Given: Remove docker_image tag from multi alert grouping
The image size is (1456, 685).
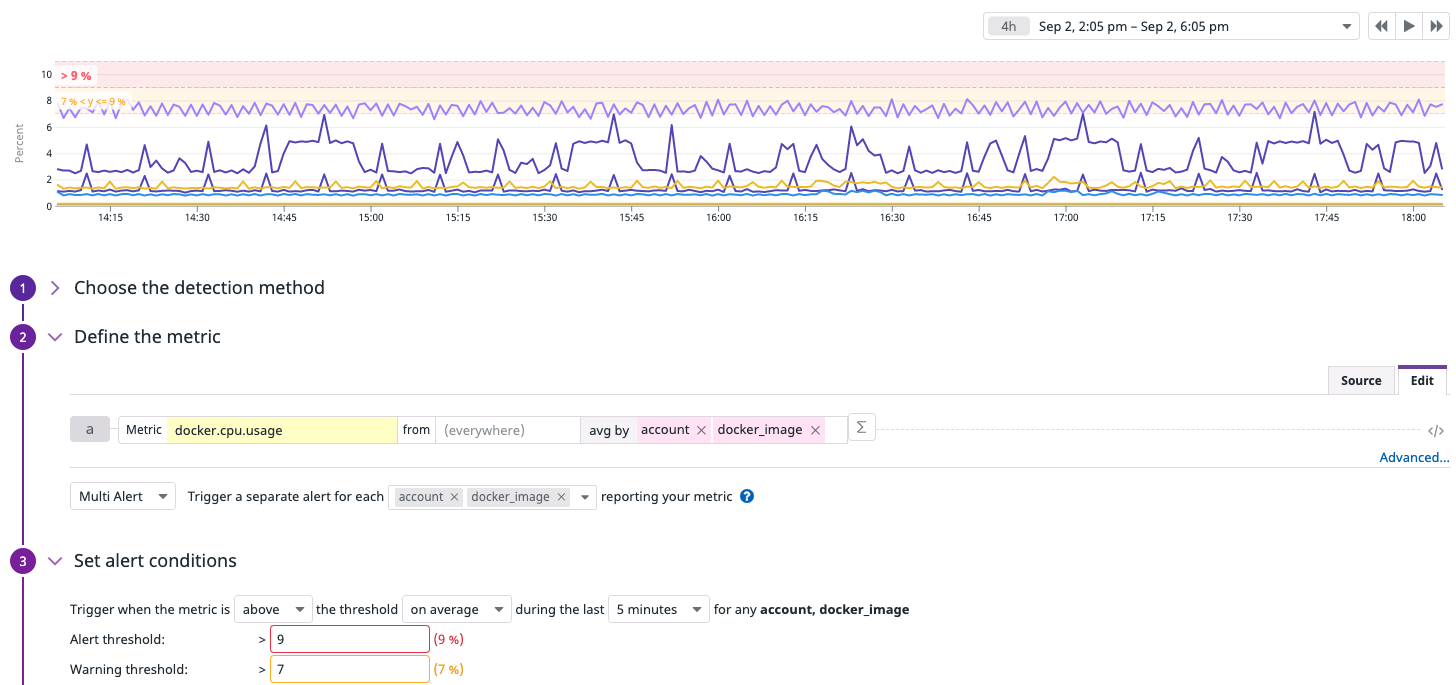Looking at the screenshot, I should (561, 497).
